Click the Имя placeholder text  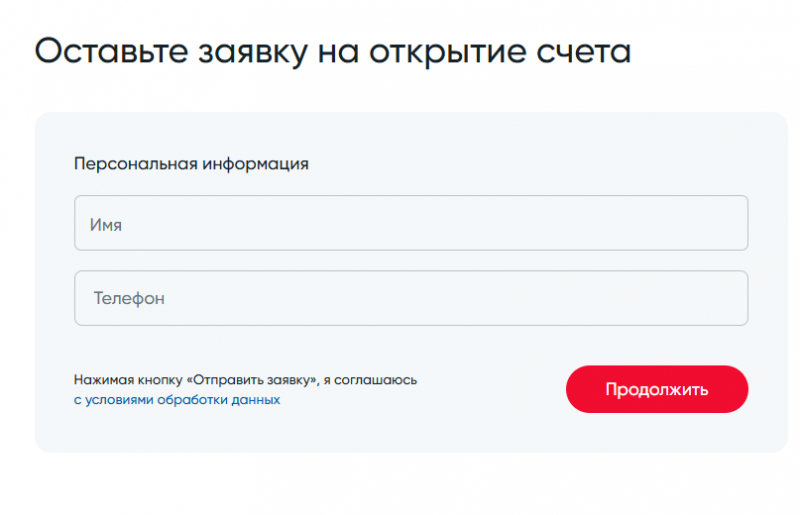[106, 225]
